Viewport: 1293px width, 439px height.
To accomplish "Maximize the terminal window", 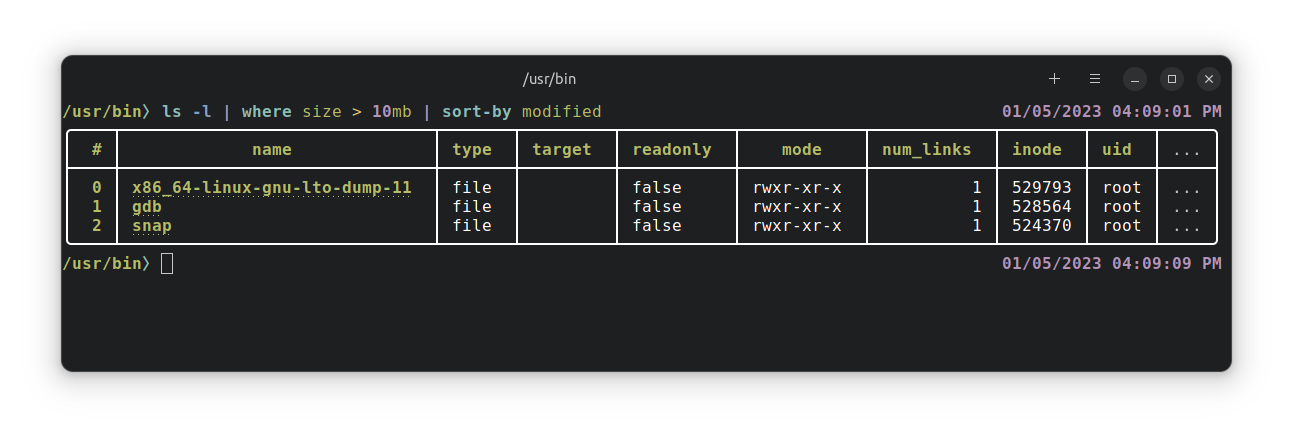I will (x=1172, y=79).
